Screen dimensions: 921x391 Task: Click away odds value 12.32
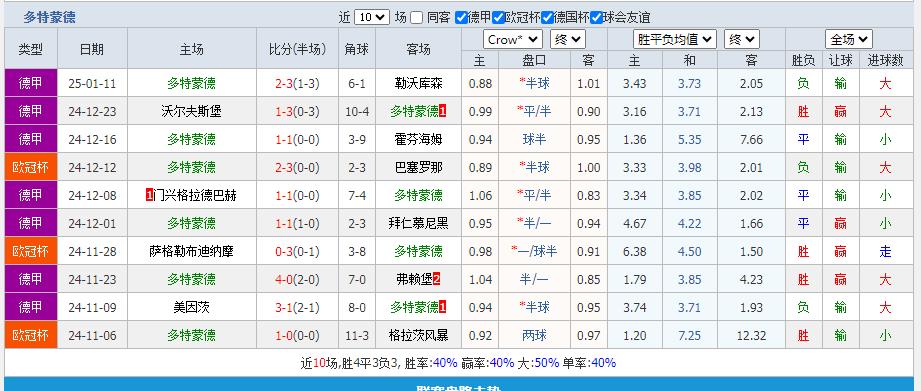(x=752, y=335)
